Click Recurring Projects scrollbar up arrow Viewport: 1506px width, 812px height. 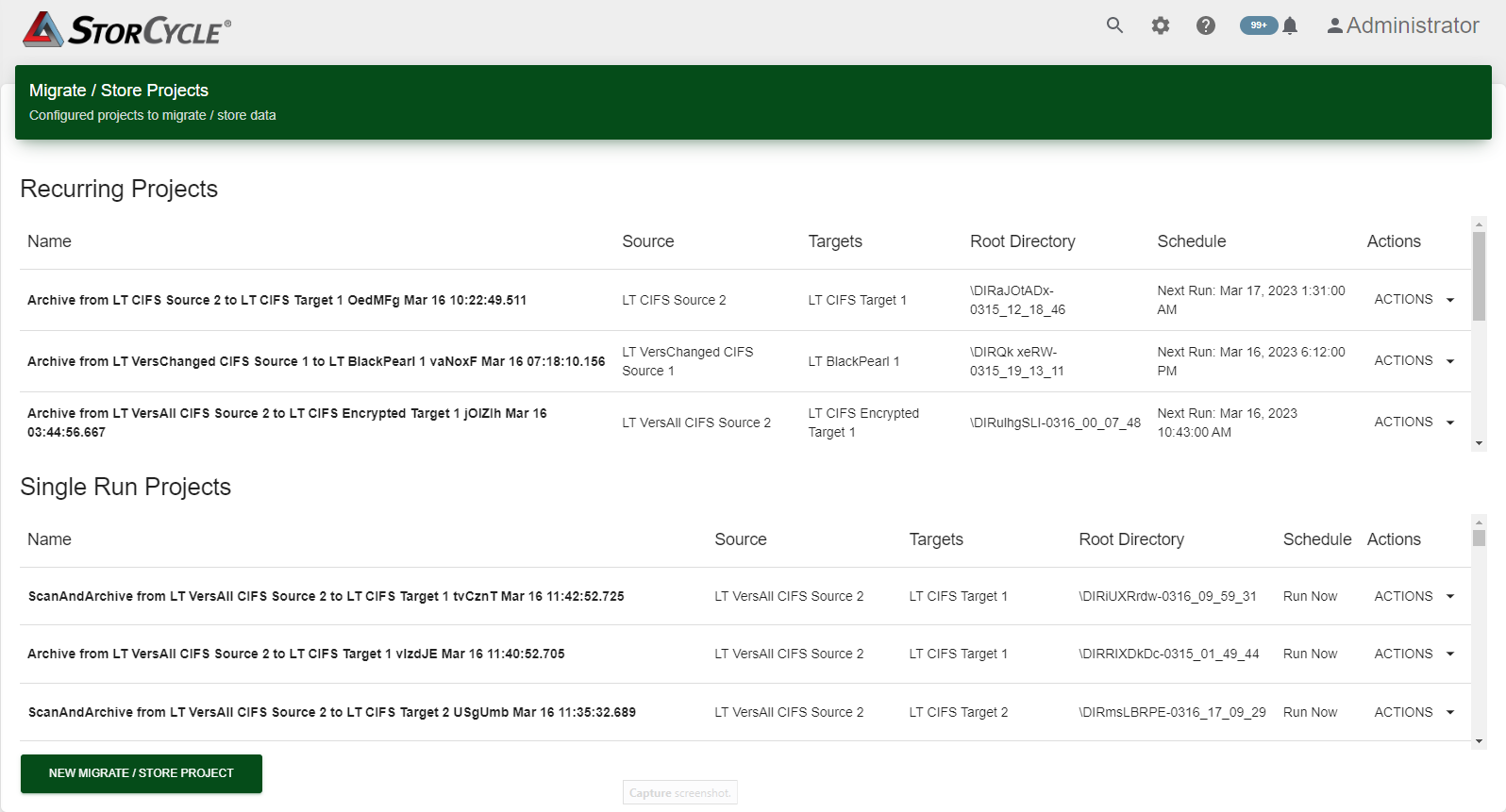click(1479, 224)
